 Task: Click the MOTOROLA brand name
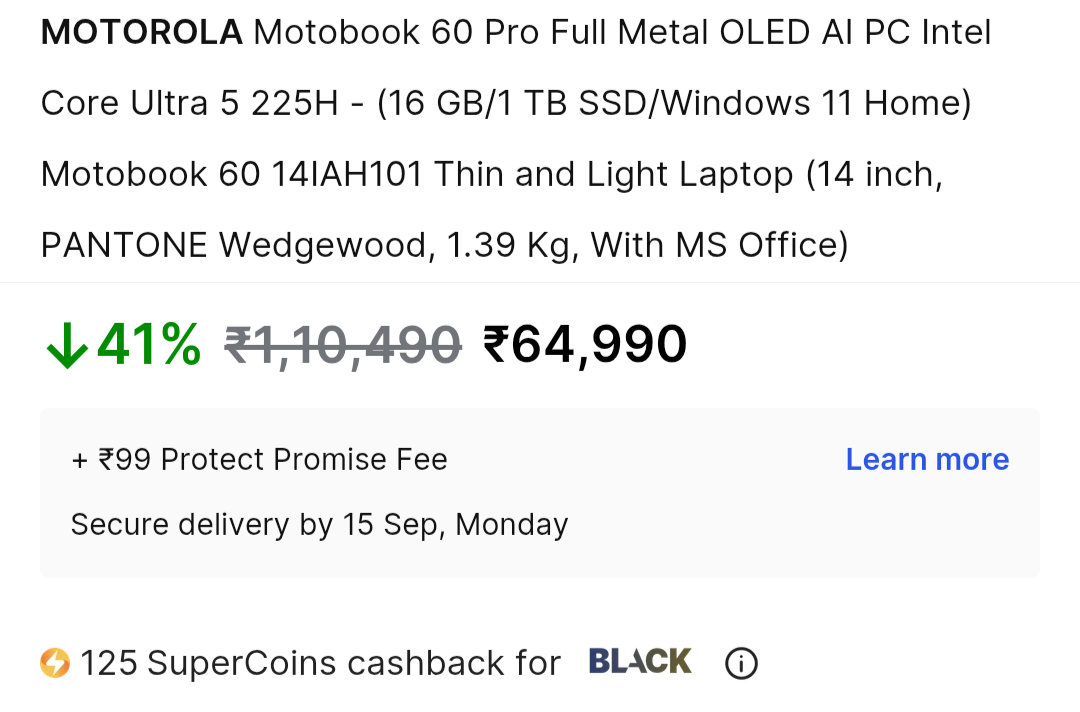pos(141,32)
